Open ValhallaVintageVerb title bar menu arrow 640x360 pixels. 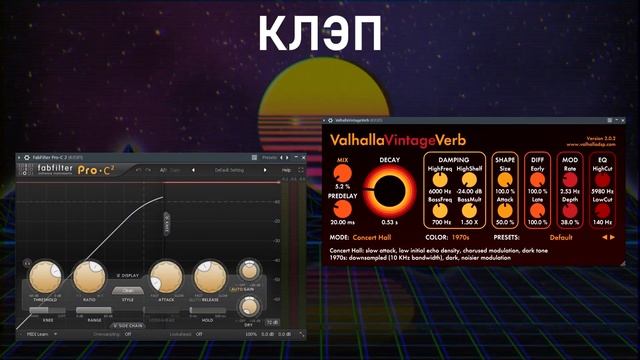click(324, 120)
